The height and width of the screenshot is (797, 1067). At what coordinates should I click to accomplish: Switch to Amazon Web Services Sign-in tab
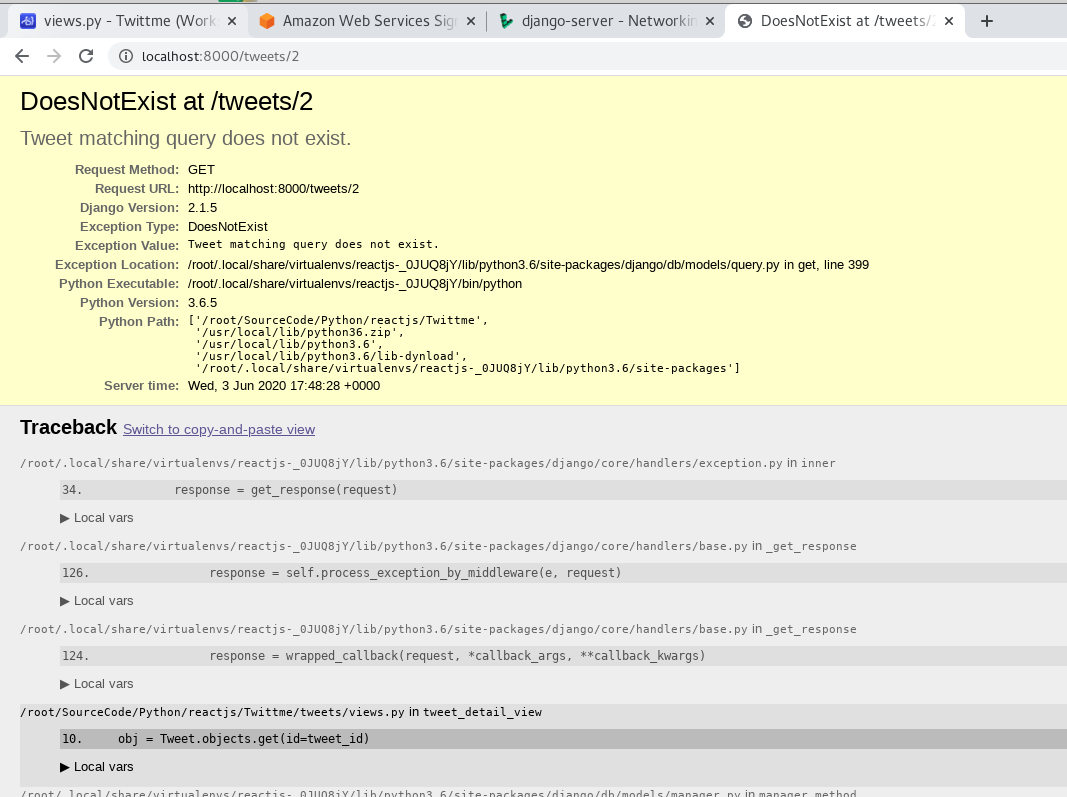(367, 21)
